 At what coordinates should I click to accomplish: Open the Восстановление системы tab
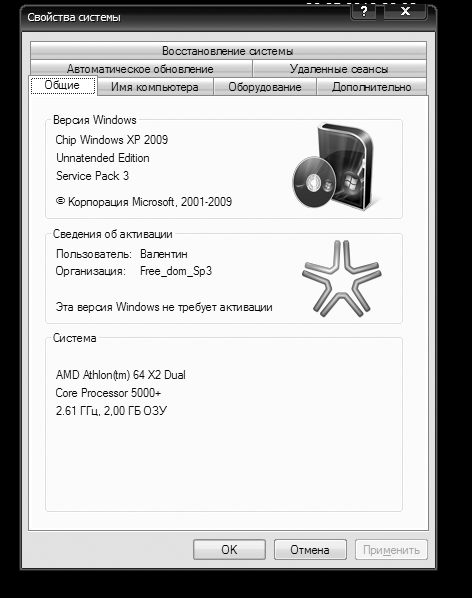[228, 51]
